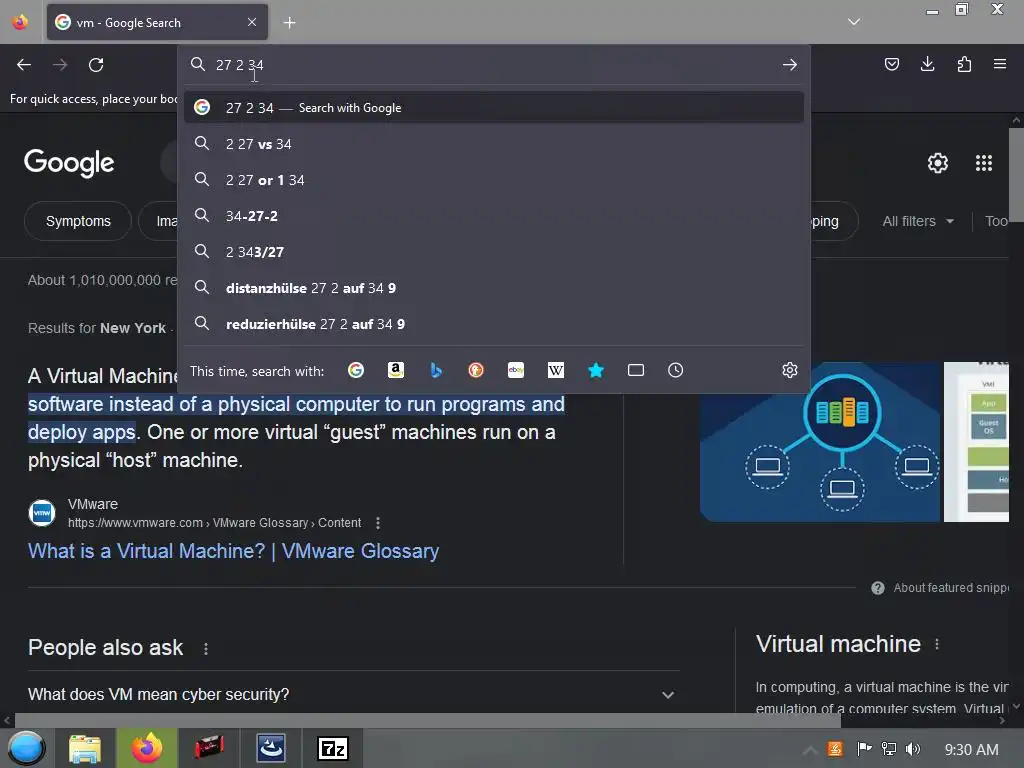Search open tabs icon
This screenshot has height=768, width=1024.
[x=635, y=370]
